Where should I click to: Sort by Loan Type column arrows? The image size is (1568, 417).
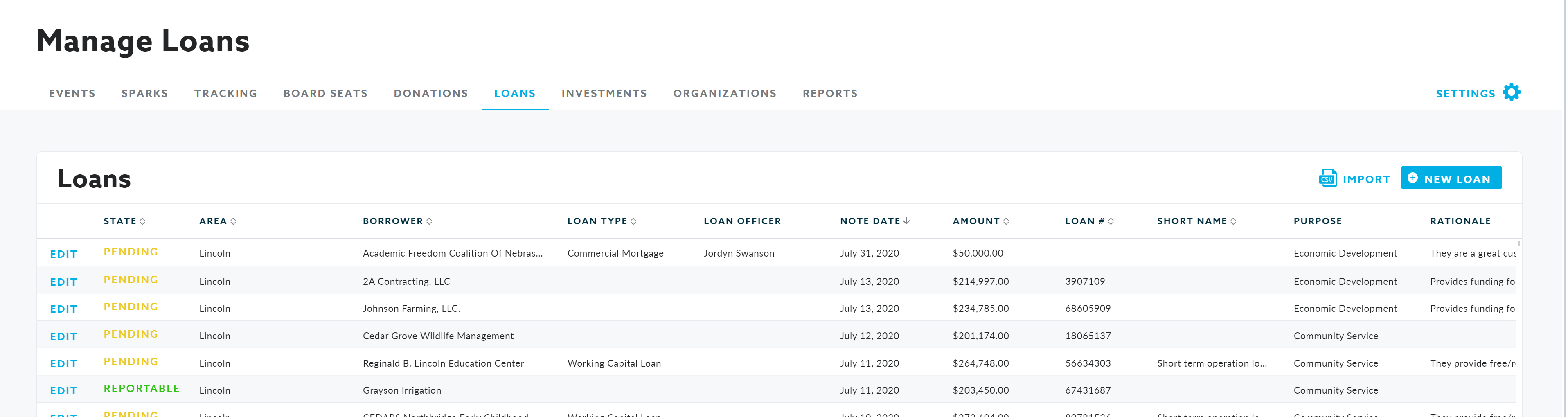point(633,221)
